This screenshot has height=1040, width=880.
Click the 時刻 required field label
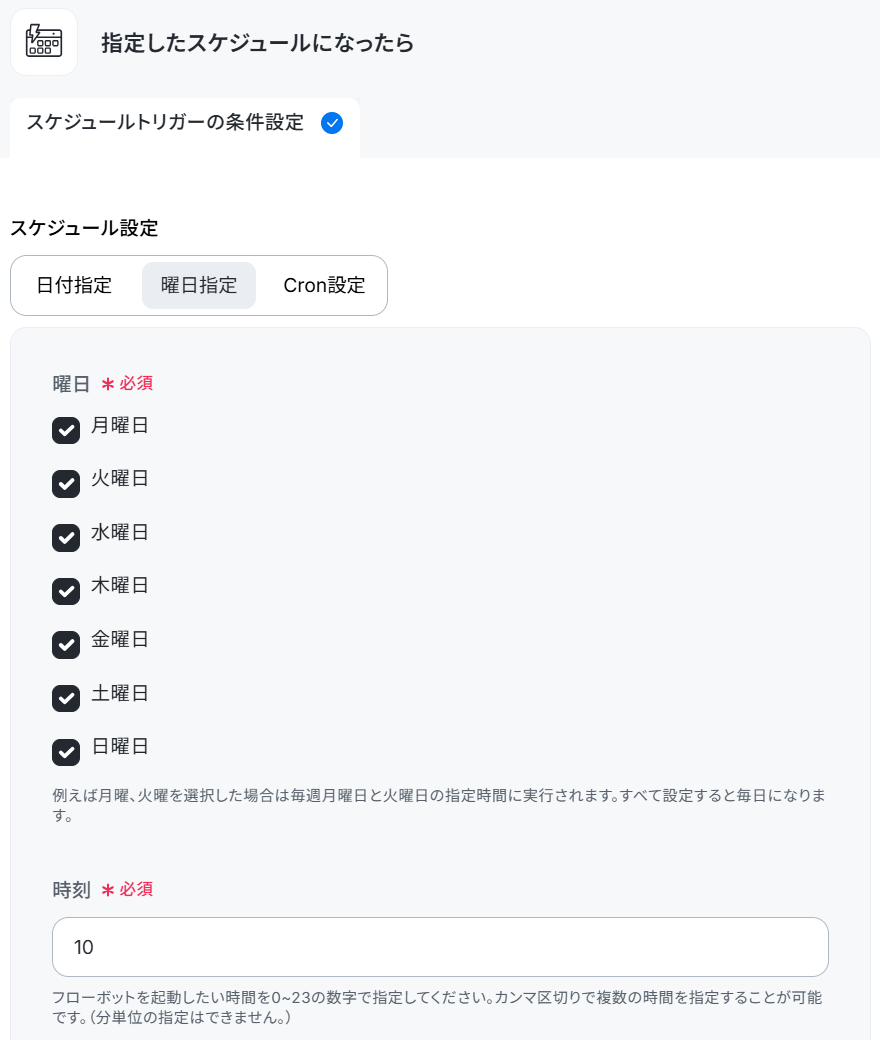pos(103,889)
